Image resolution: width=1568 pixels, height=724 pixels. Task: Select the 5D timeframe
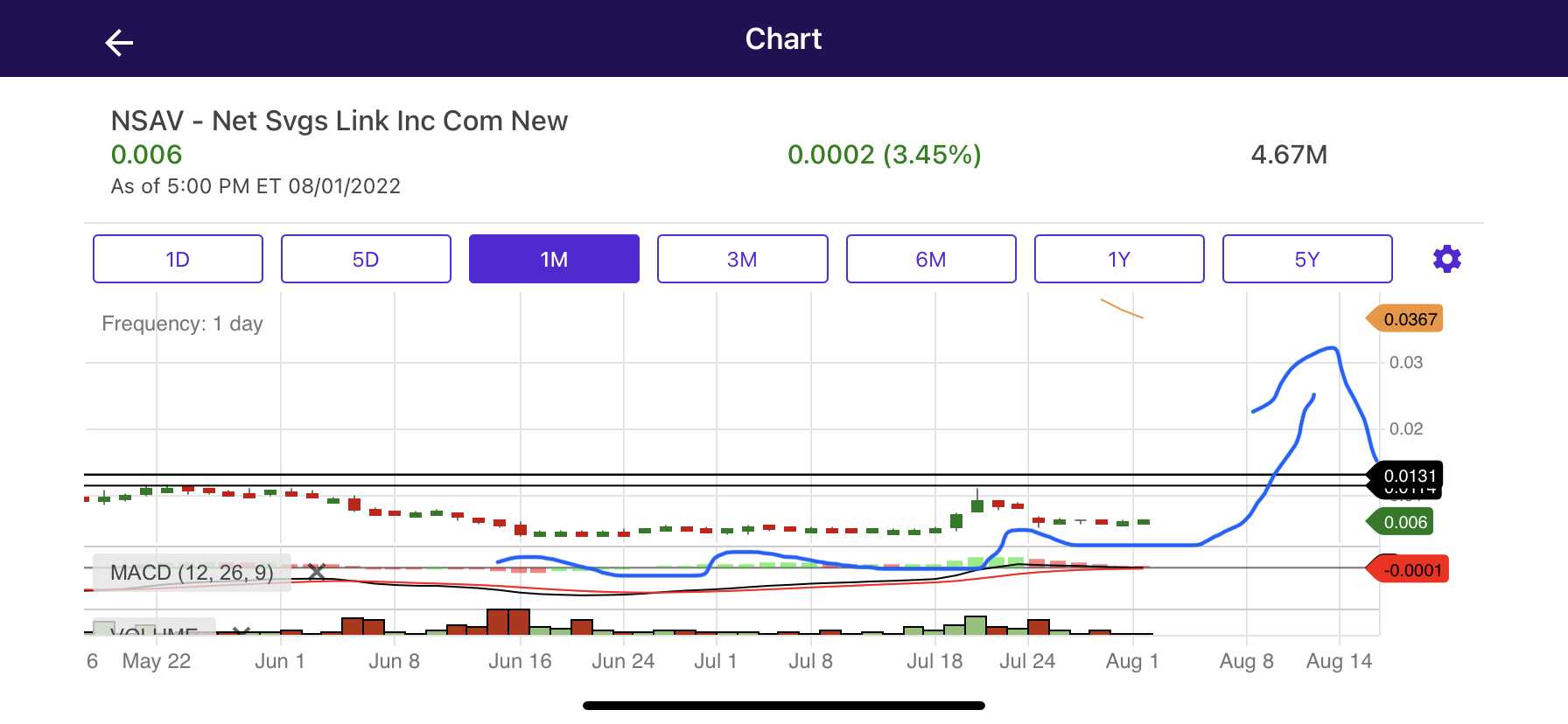[366, 259]
